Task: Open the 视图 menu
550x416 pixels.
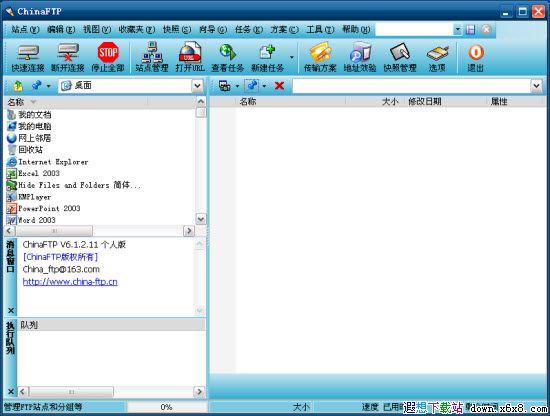Action: pyautogui.click(x=97, y=29)
